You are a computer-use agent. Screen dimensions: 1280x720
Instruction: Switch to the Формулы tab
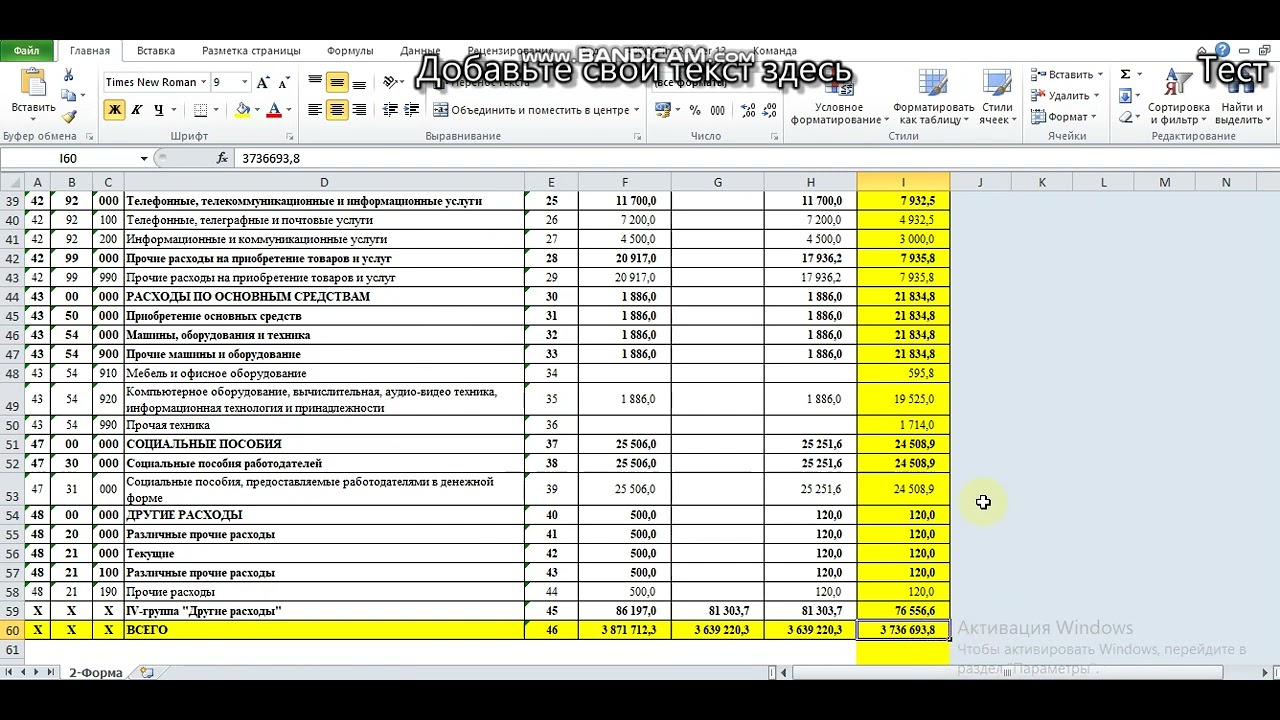point(350,50)
